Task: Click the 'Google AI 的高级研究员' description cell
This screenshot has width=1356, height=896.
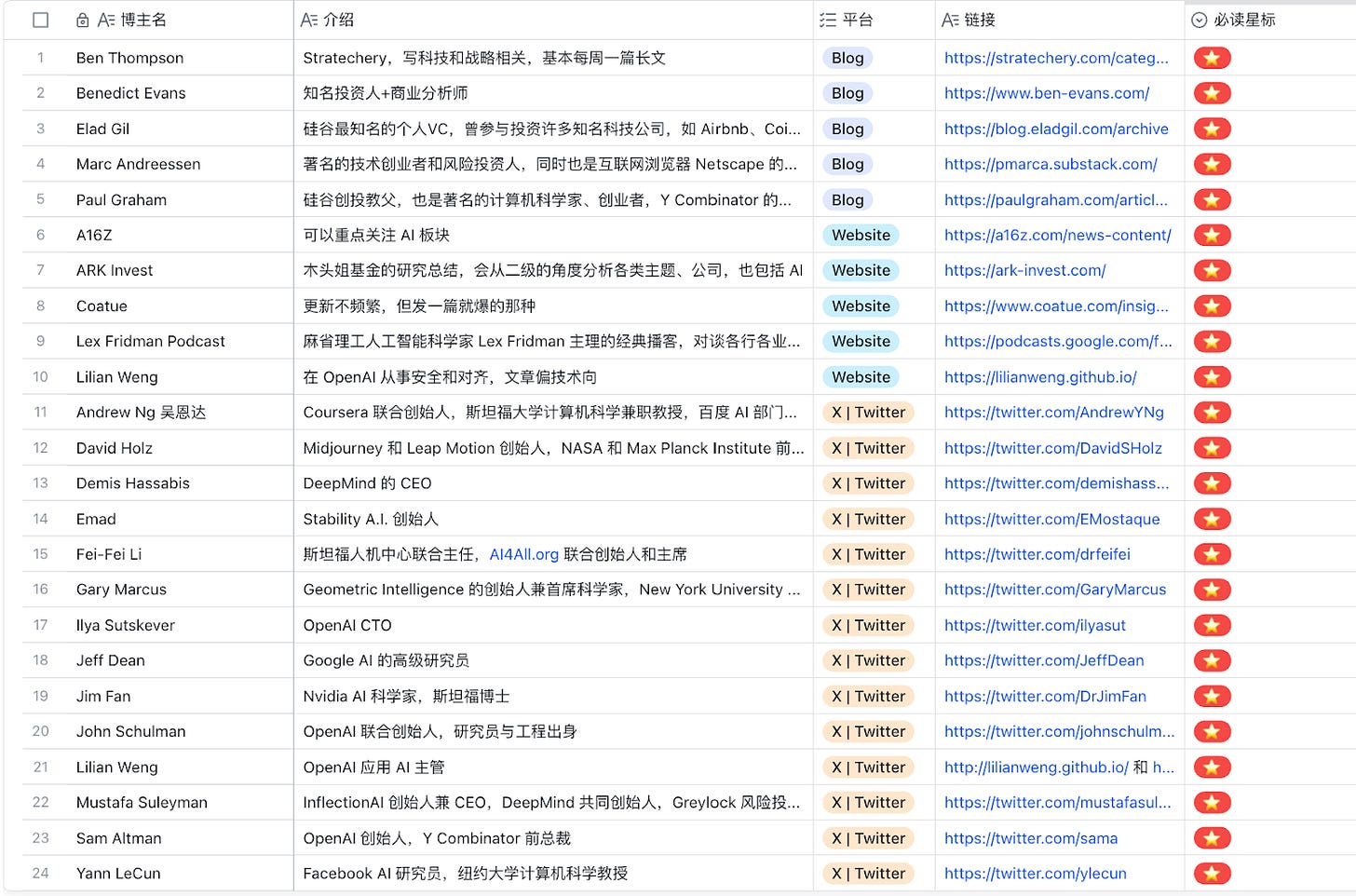Action: pos(554,660)
